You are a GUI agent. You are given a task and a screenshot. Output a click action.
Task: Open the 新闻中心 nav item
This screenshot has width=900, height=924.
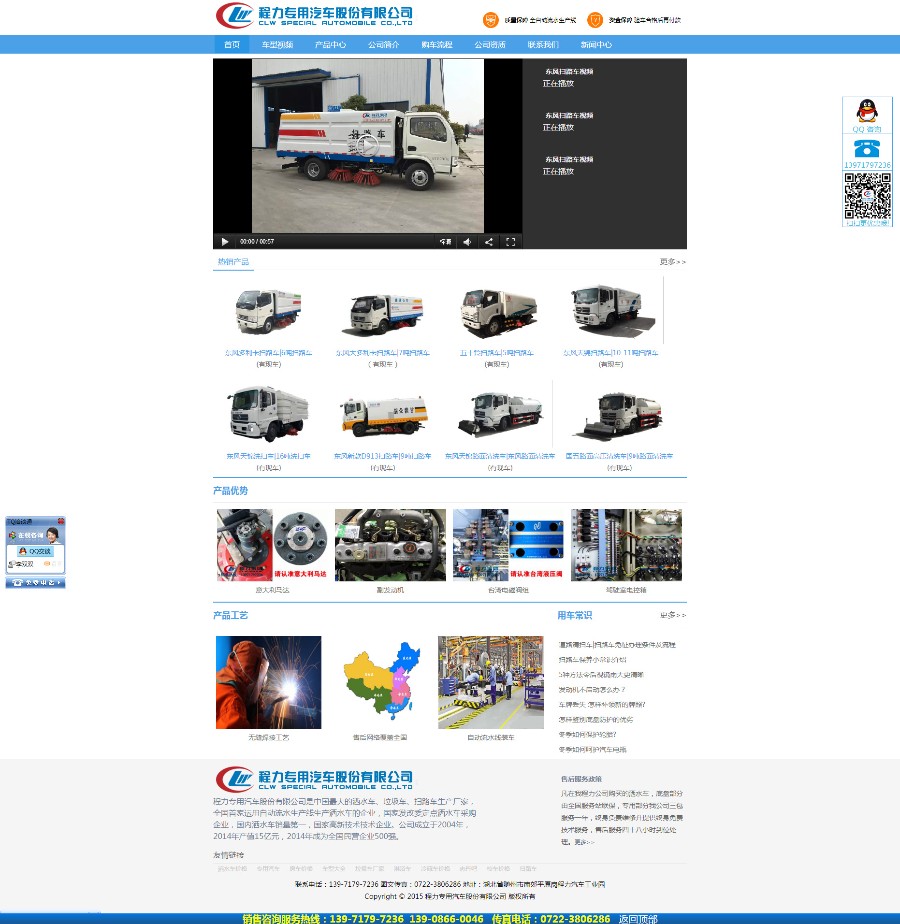click(x=596, y=45)
